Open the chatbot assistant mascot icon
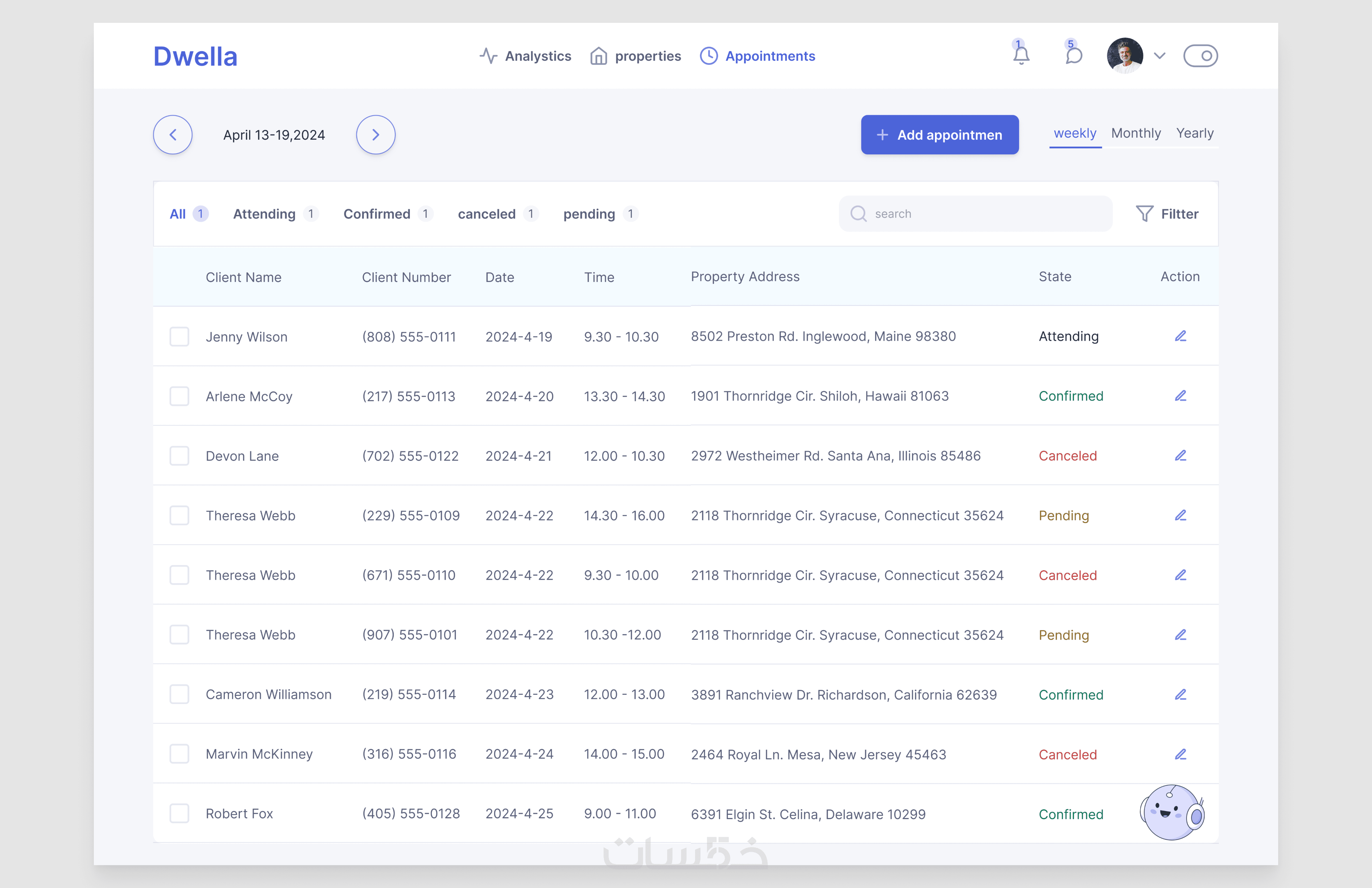Screen dimensions: 1372x888 [1172, 812]
